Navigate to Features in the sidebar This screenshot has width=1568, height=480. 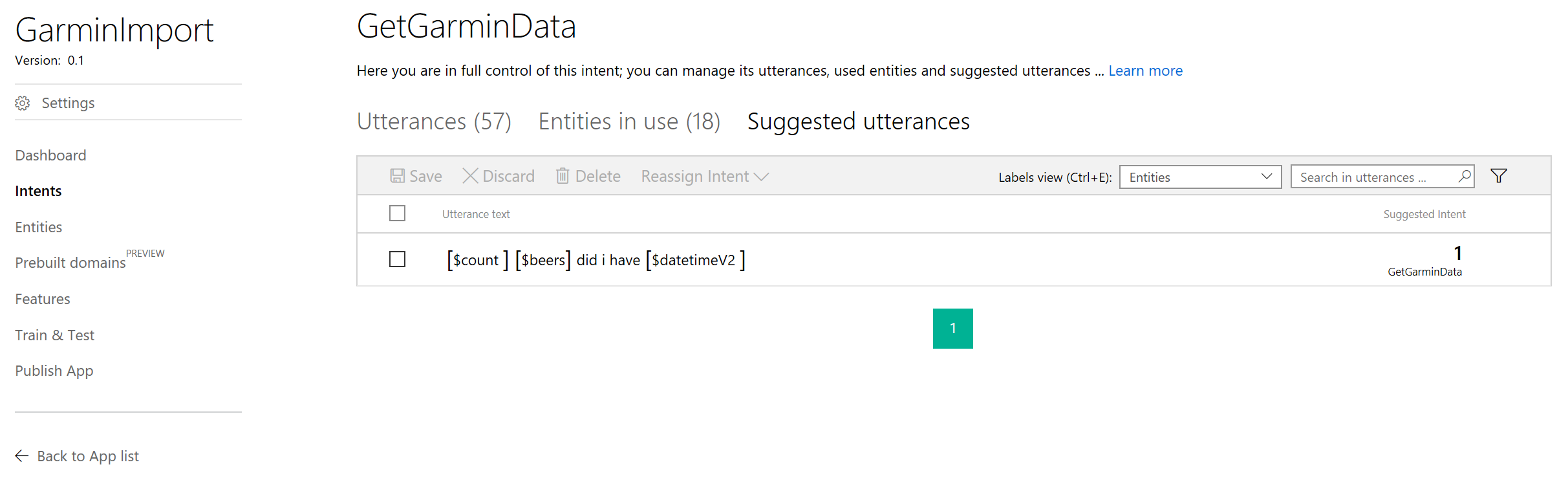point(43,299)
